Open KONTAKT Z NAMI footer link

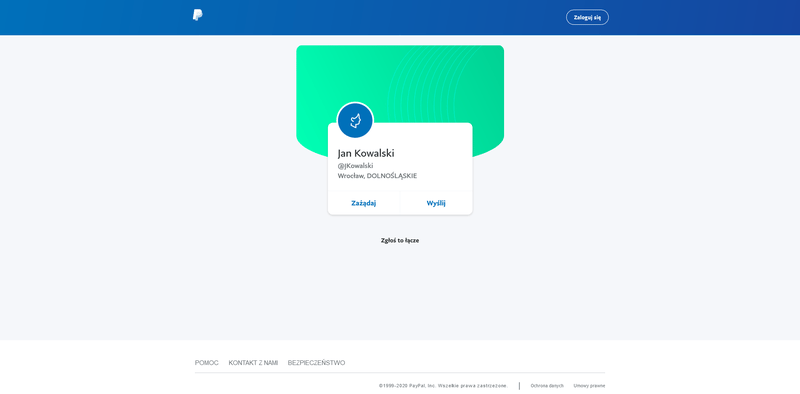click(x=253, y=363)
